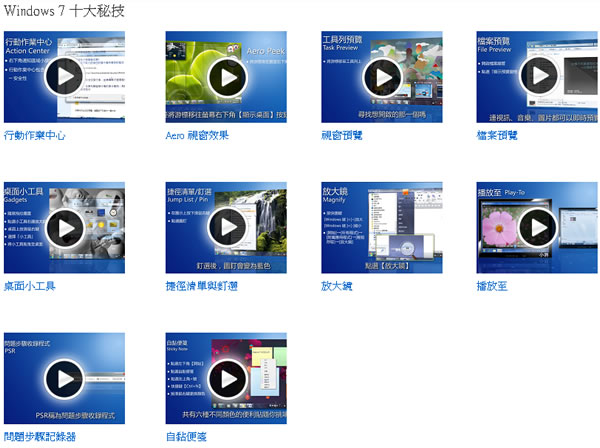Open the 桌面小工具 text link

[x=30, y=286]
